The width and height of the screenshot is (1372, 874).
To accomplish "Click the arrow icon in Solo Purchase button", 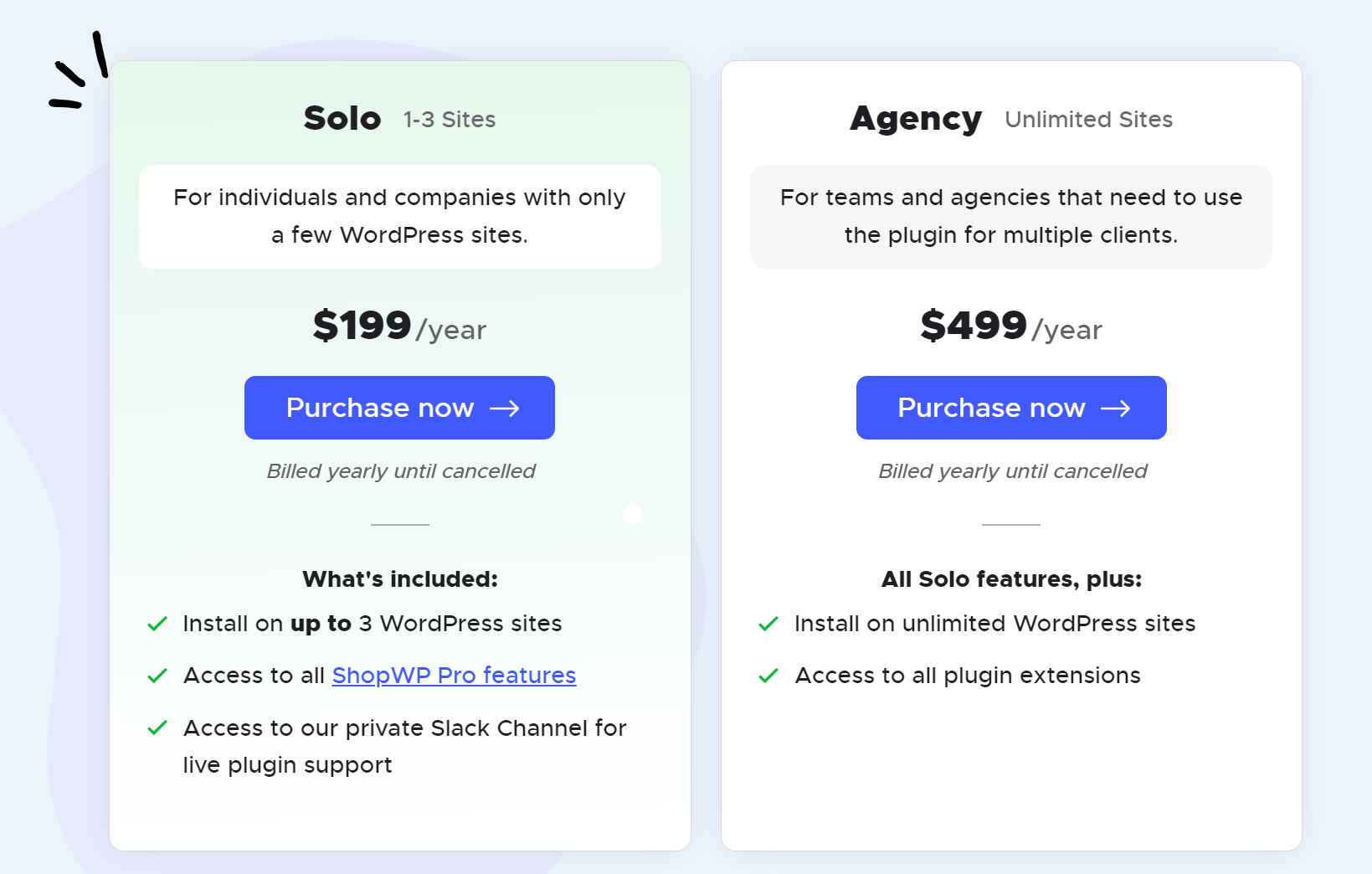I will (x=505, y=409).
